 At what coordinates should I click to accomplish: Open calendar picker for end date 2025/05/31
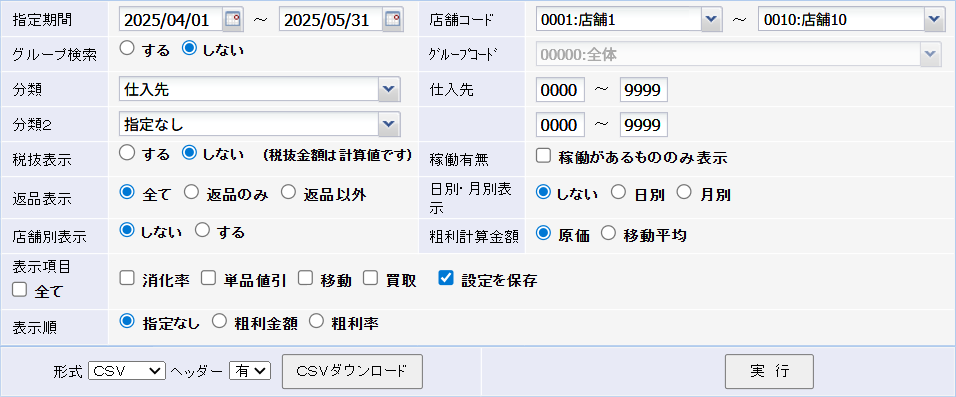(x=393, y=20)
